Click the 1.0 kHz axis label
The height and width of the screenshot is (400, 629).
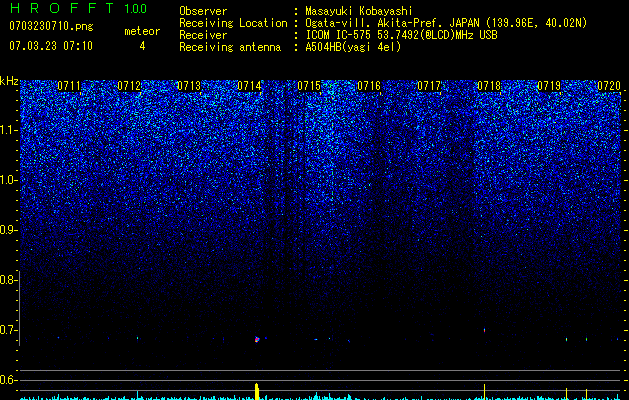pyautogui.click(x=8, y=180)
